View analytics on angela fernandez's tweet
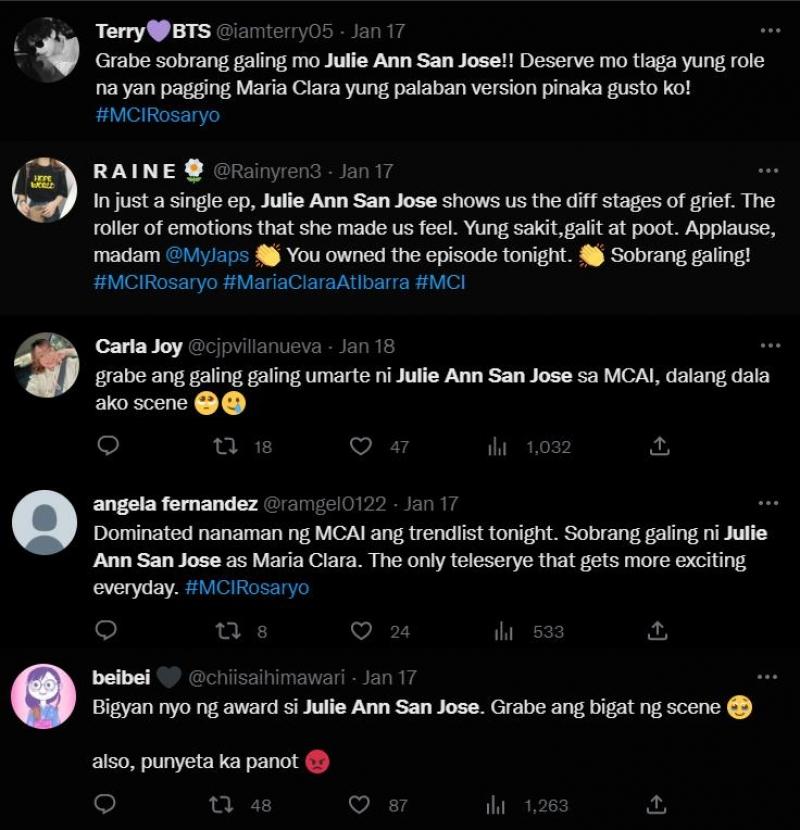The image size is (800, 830). tap(500, 631)
